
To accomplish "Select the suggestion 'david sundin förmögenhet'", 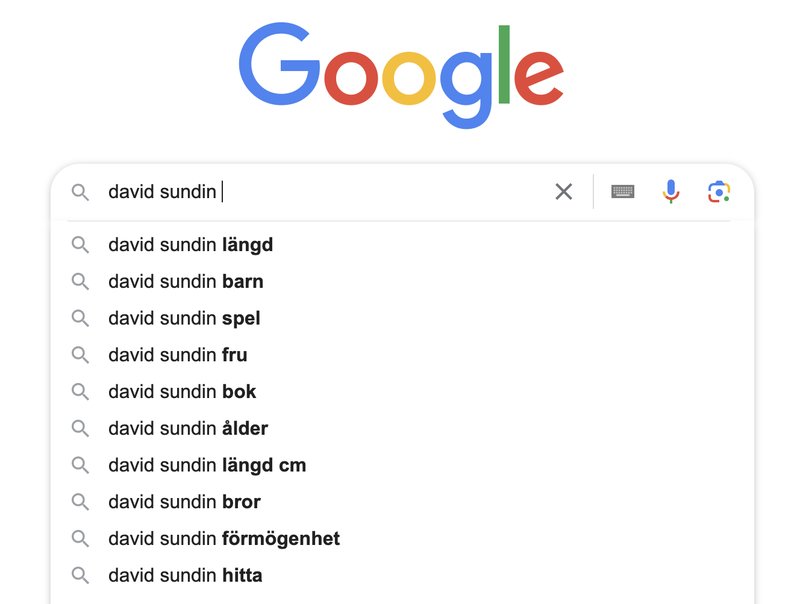I will pos(402,539).
